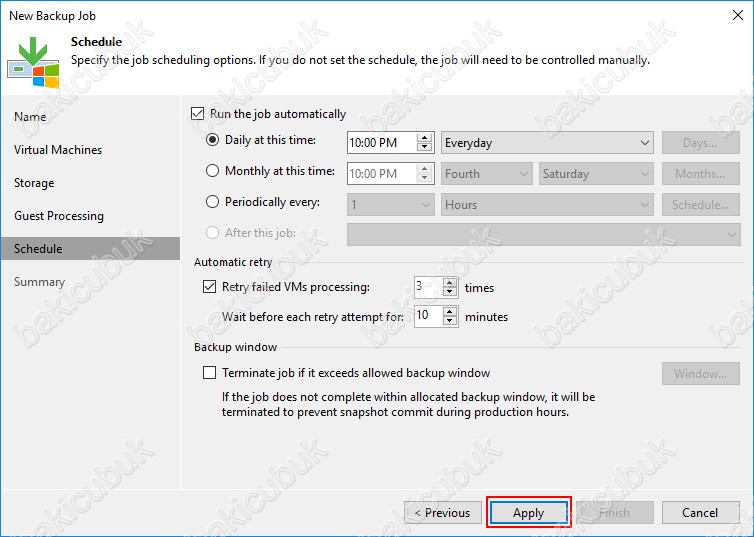This screenshot has height=537, width=754.
Task: Enable Terminate job if exceeds backup window
Action: click(209, 373)
